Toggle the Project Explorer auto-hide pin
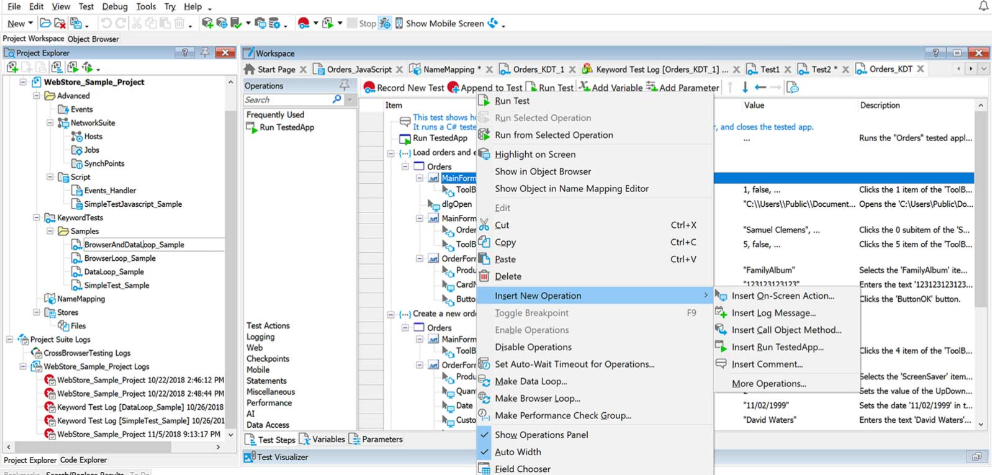992x475 pixels. coord(205,52)
